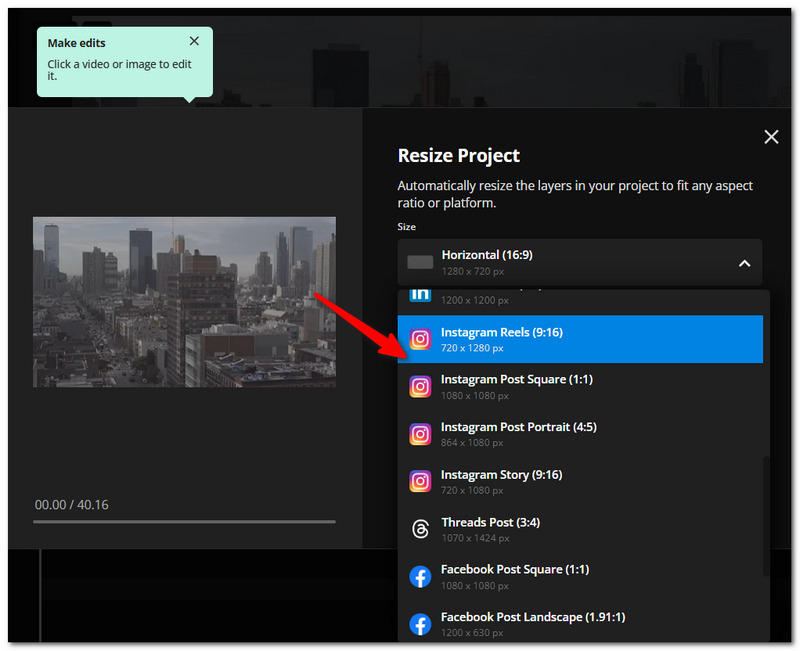Click Facebook icon beside Post Square

420,577
